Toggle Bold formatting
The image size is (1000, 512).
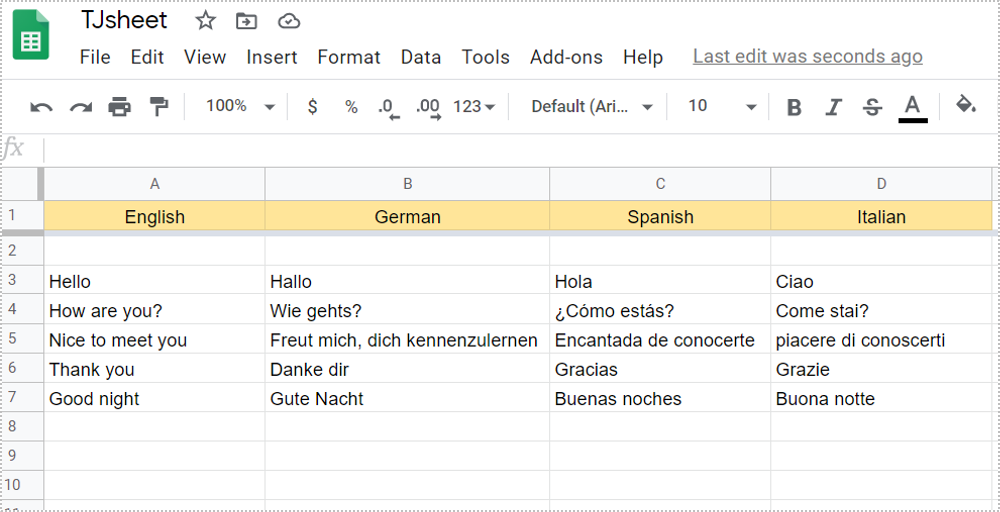coord(794,107)
